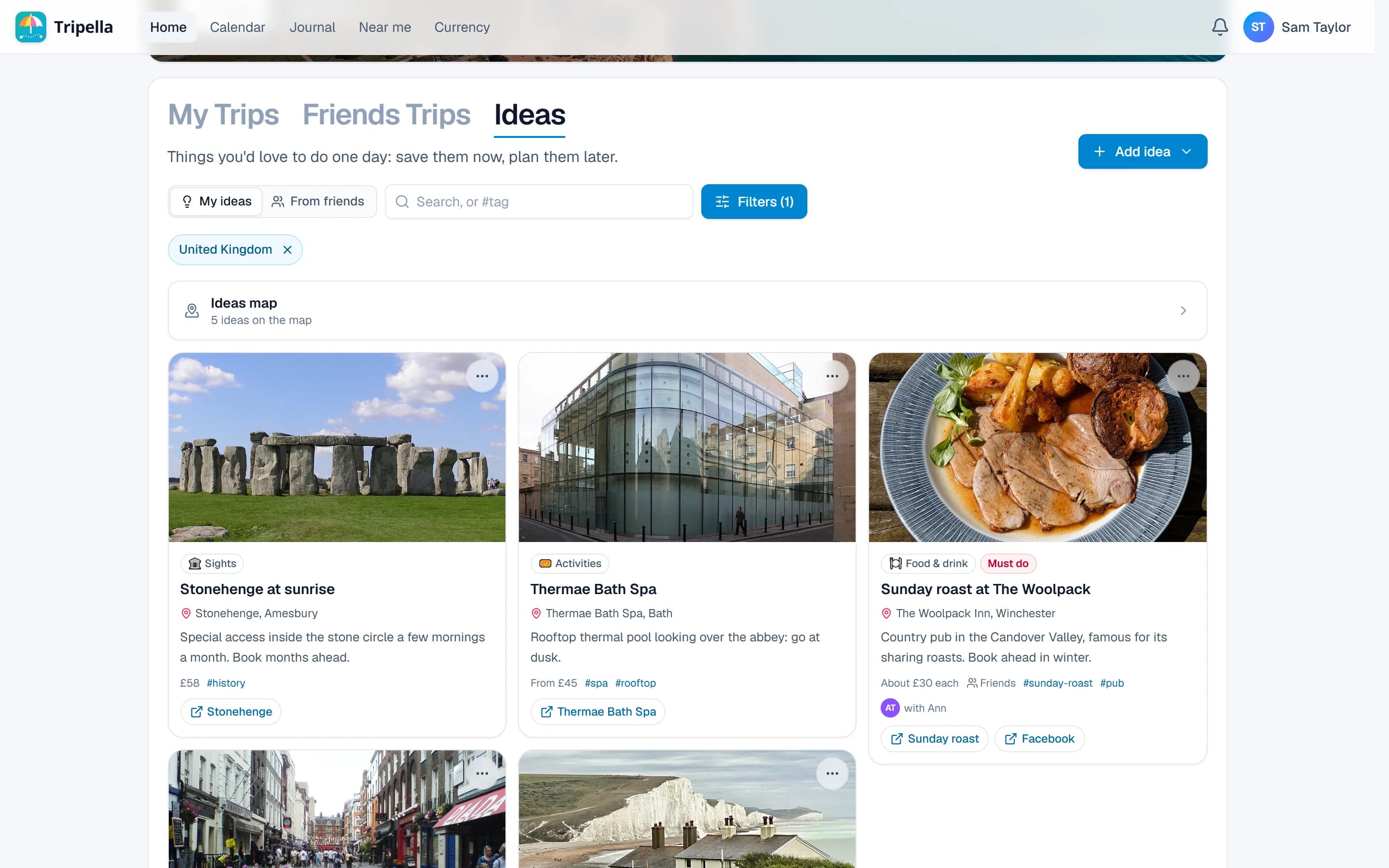
Task: Click the magnifier icon in search box
Action: pos(402,202)
